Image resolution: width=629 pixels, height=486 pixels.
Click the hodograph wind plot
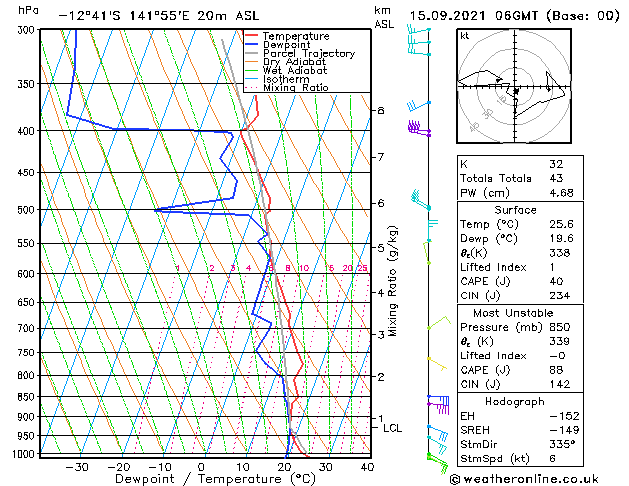click(x=514, y=86)
